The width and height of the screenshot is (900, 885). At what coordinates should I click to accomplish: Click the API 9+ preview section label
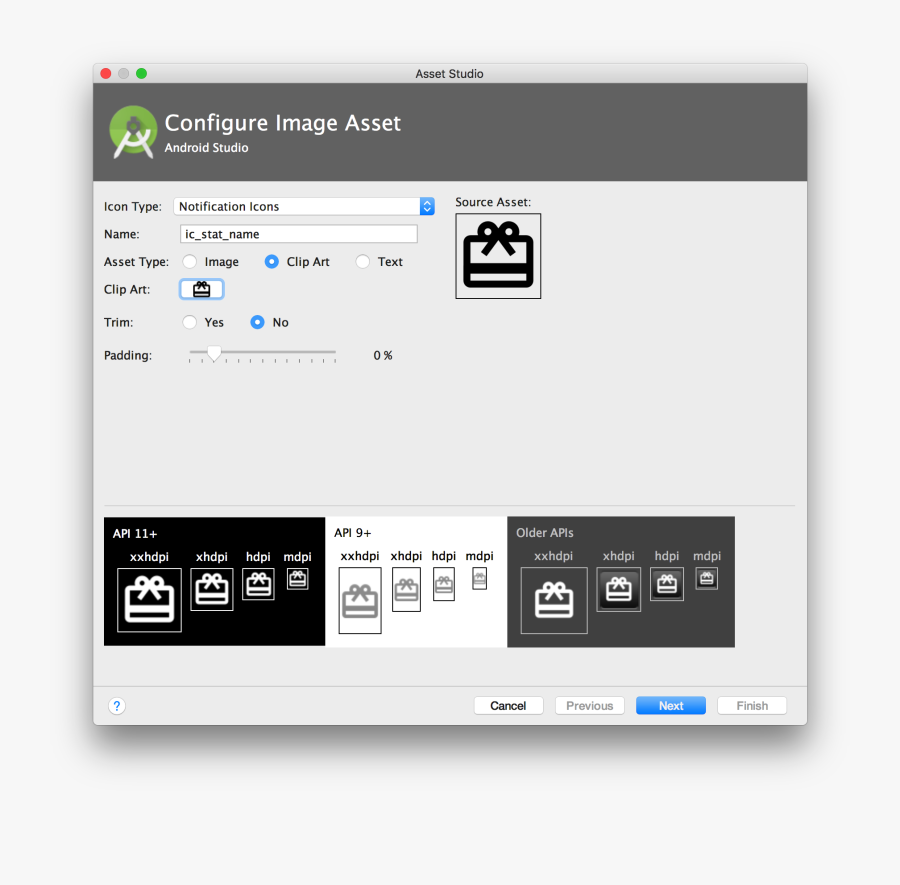coord(352,533)
